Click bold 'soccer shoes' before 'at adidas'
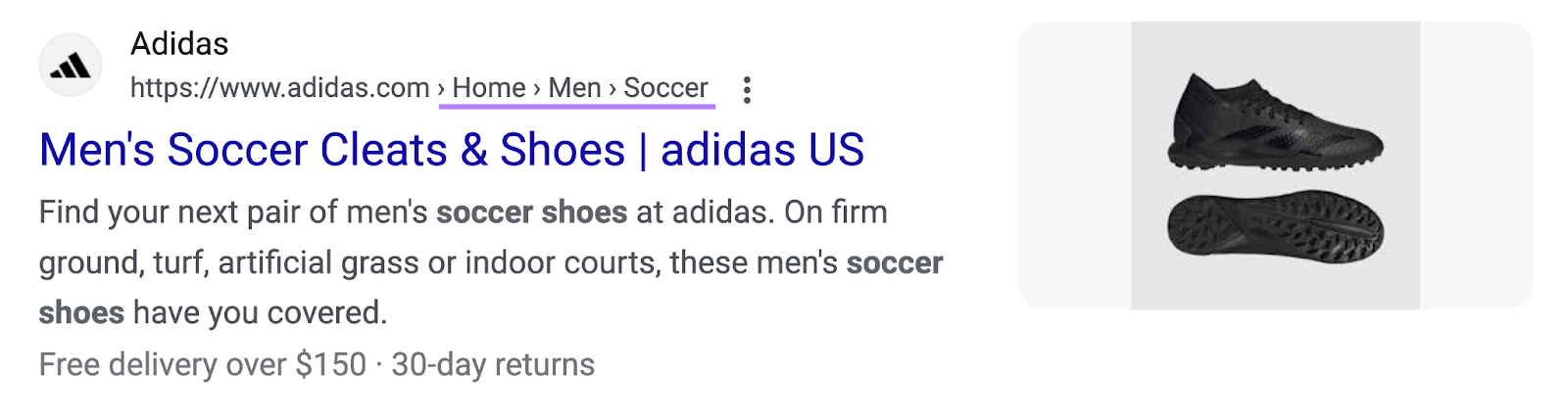1568x419 pixels. (531, 212)
